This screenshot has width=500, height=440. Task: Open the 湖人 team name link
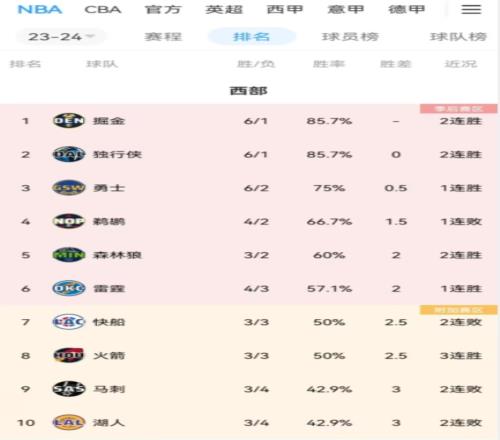coord(109,422)
